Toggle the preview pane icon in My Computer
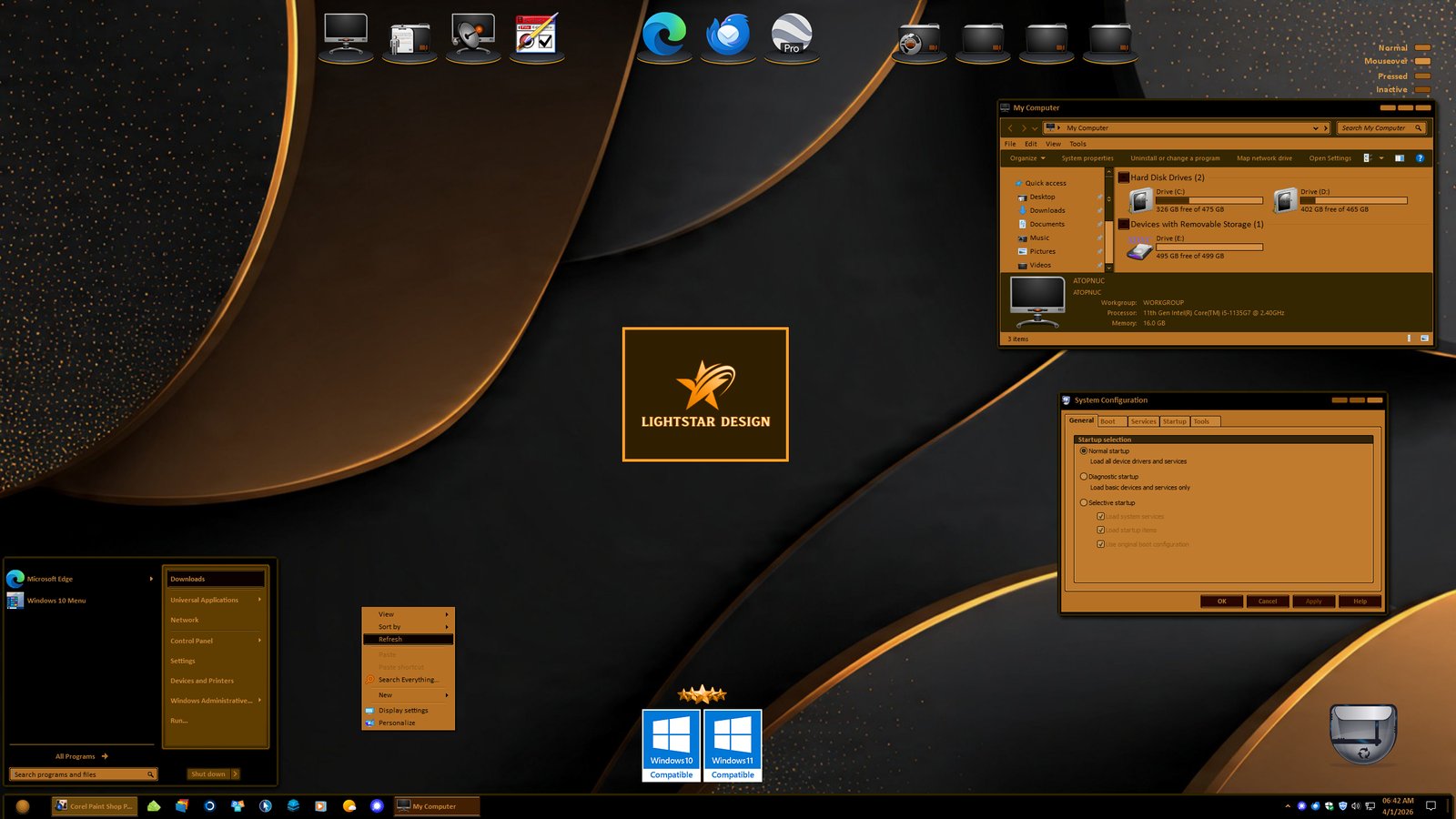Image resolution: width=1456 pixels, height=819 pixels. (1400, 158)
